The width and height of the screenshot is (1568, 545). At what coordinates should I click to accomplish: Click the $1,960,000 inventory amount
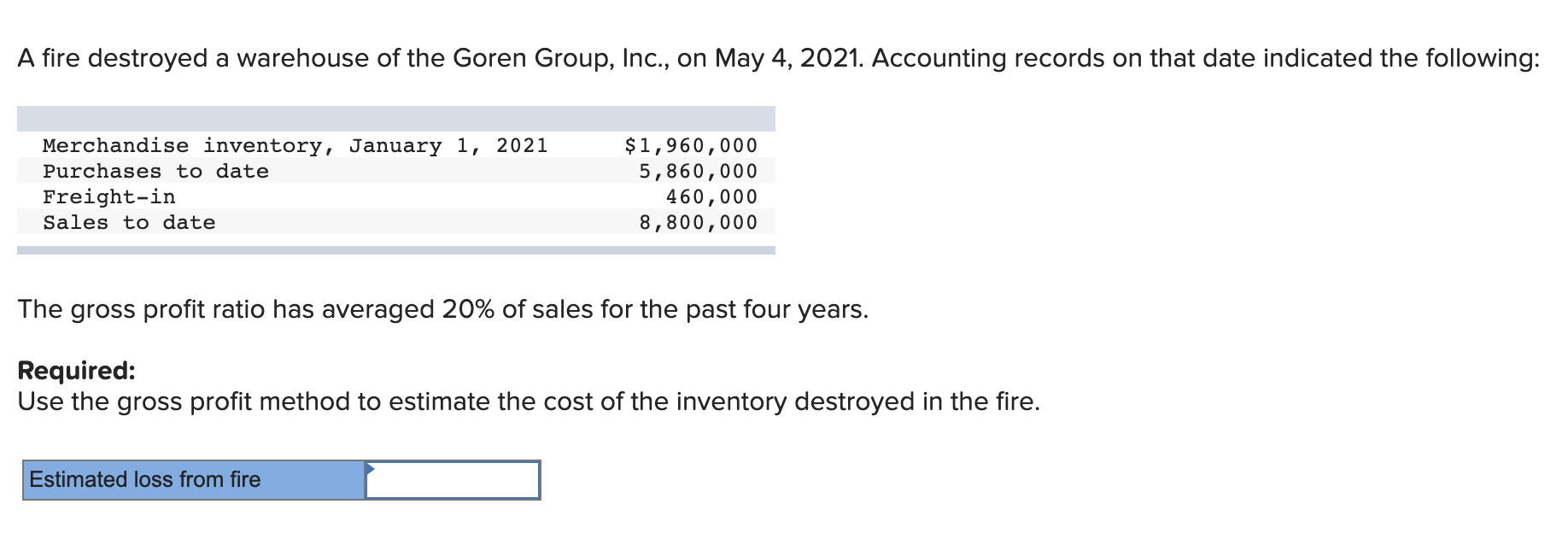click(x=691, y=145)
